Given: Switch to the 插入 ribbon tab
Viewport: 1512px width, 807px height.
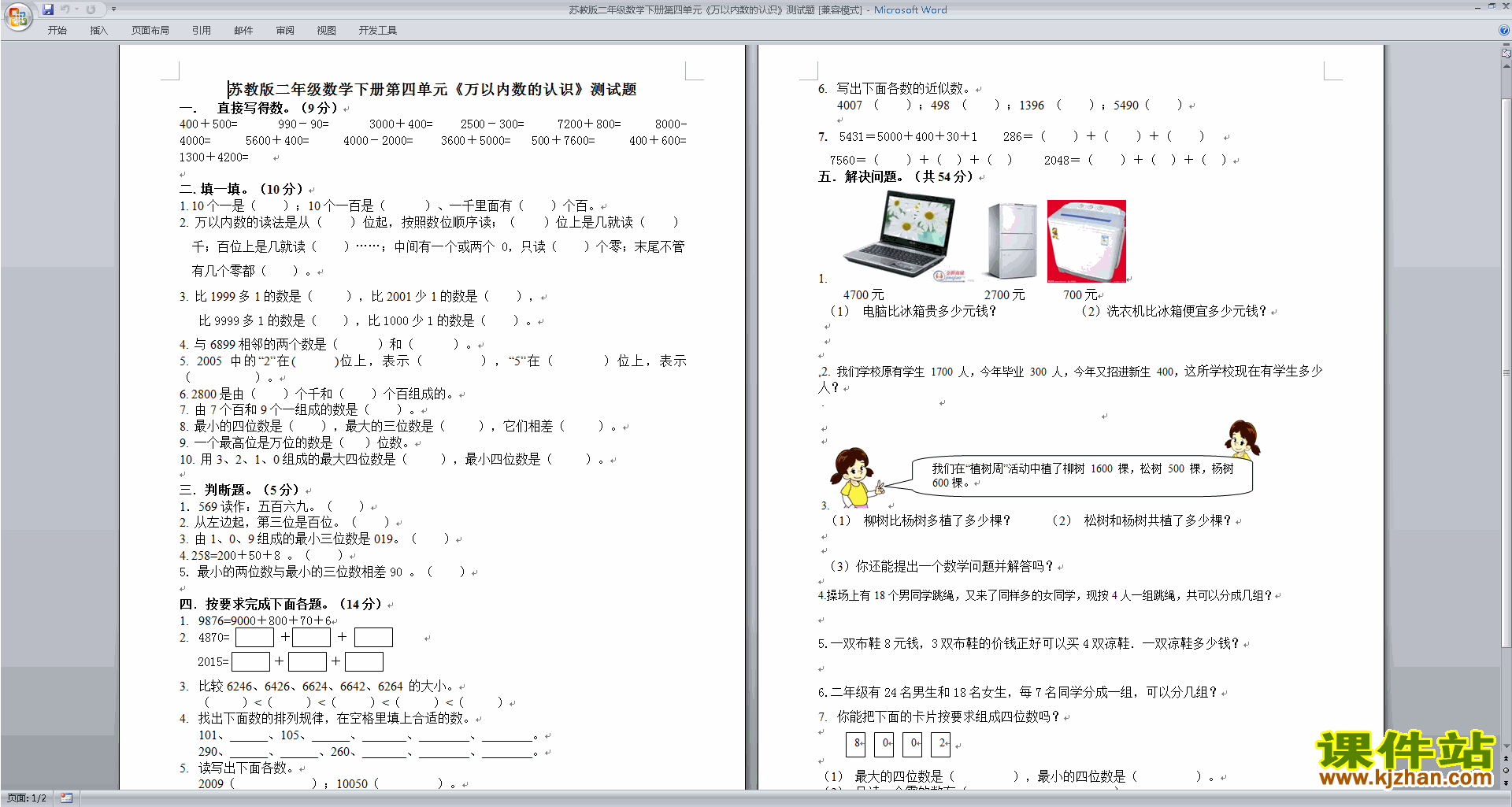Looking at the screenshot, I should (x=98, y=31).
